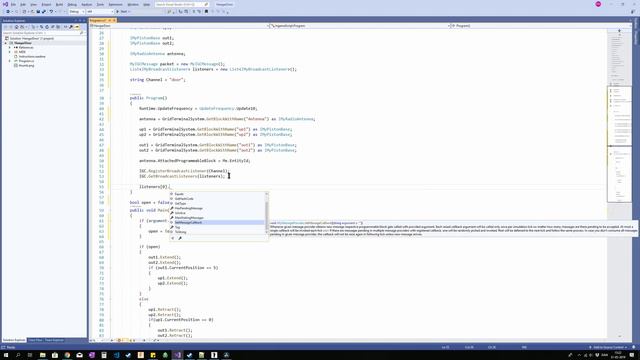Click the account avatar in title bar
The image size is (640, 360).
(x=598, y=4)
